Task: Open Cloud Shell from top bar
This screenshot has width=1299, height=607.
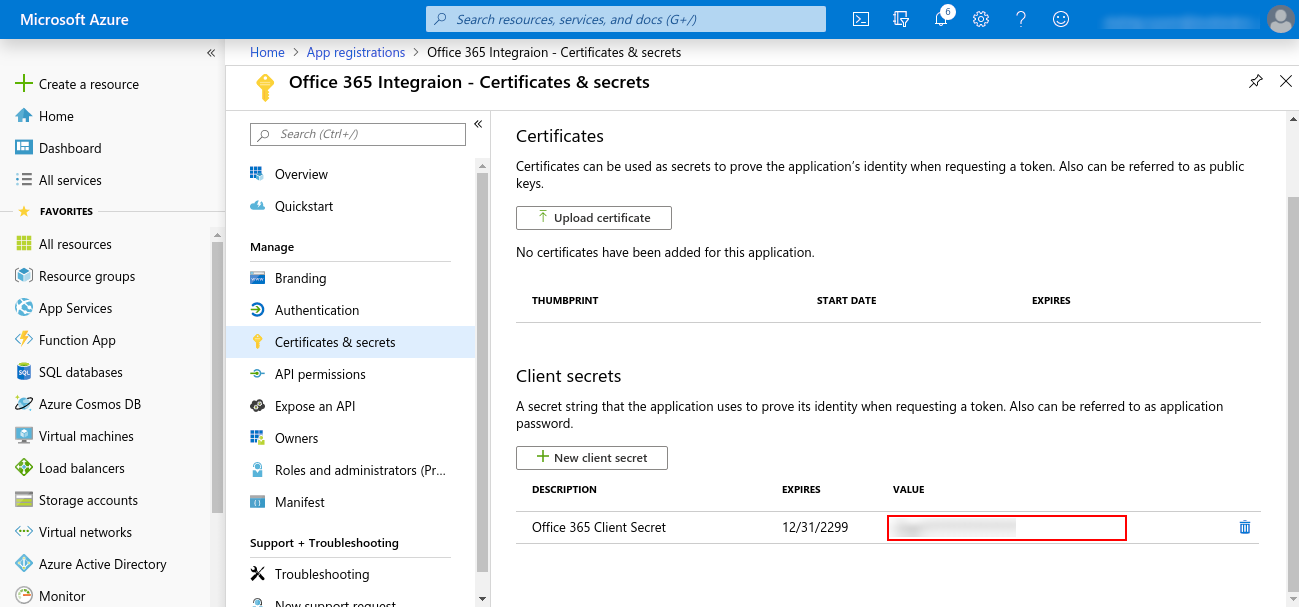Action: pos(860,19)
